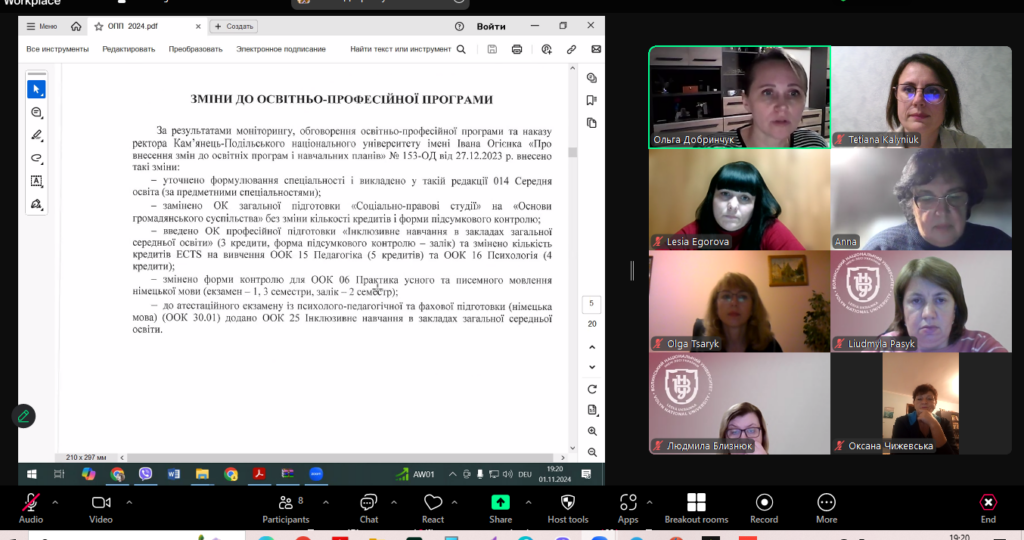1024x540 pixels.
Task: Click the Создать new tab button
Action: tap(234, 26)
